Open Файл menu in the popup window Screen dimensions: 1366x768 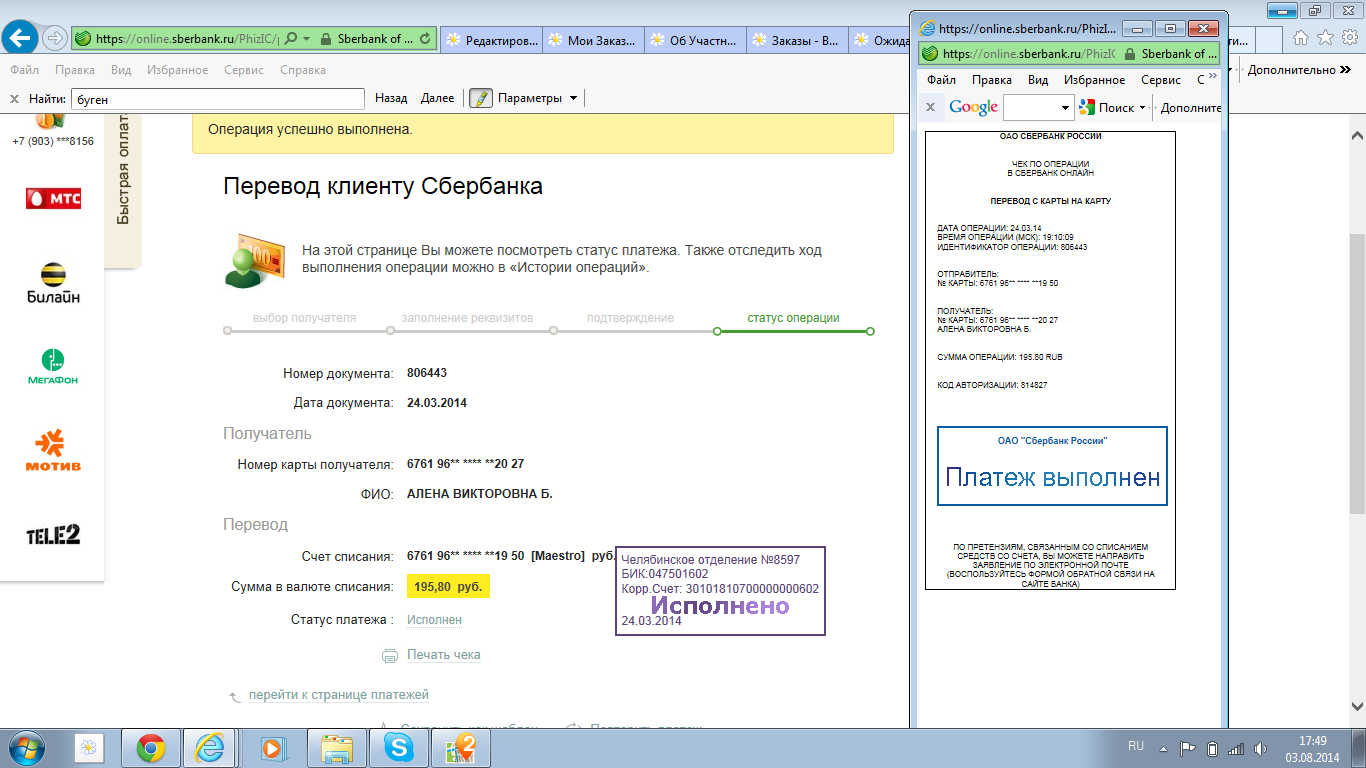[x=941, y=80]
